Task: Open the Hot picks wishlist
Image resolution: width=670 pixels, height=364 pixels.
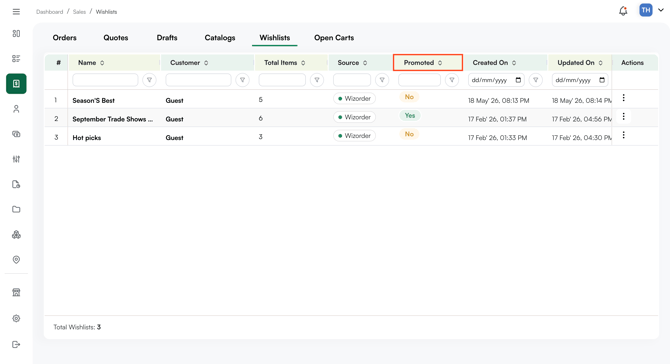Action: 87,138
